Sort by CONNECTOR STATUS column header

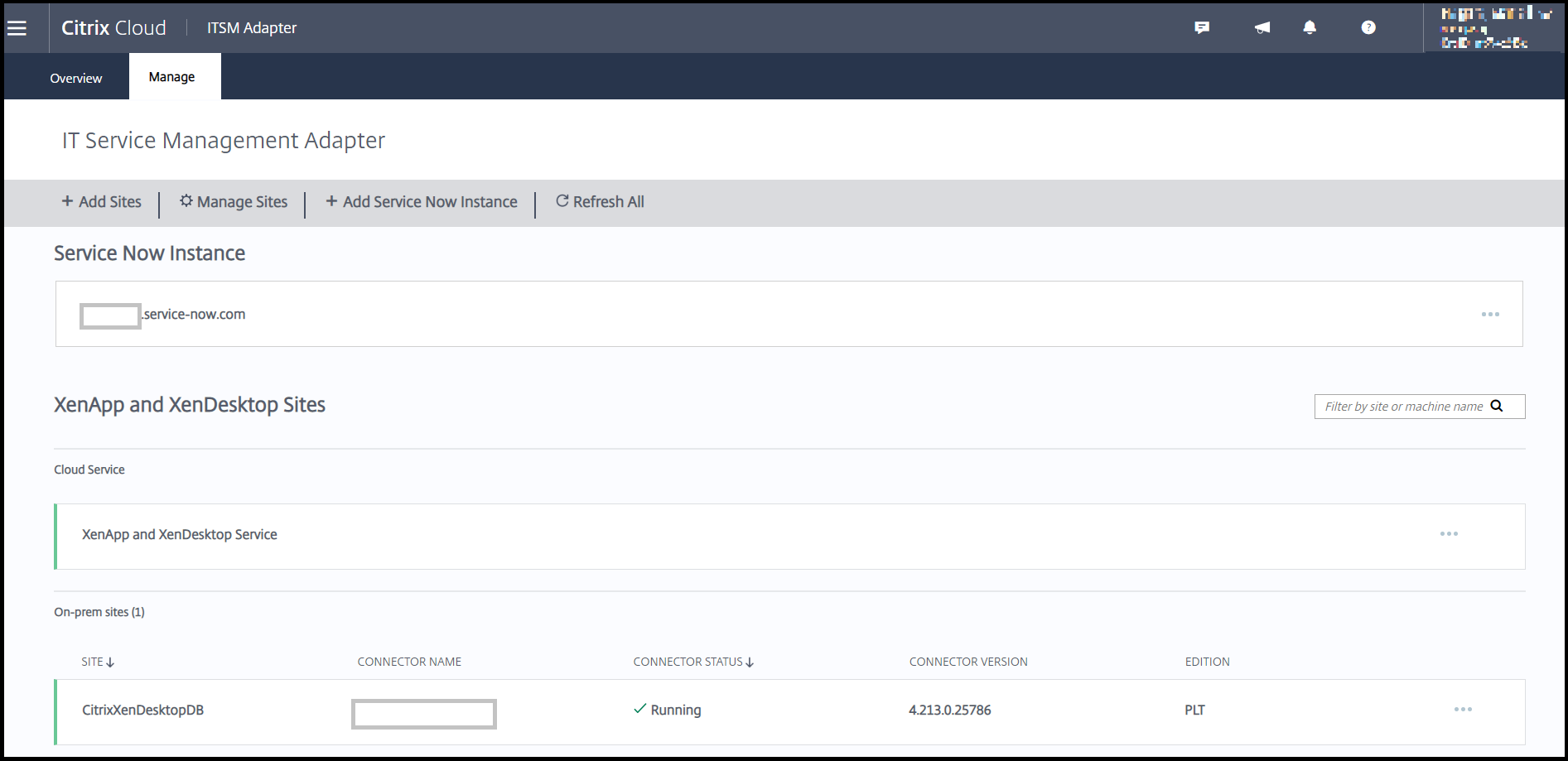[x=693, y=662]
